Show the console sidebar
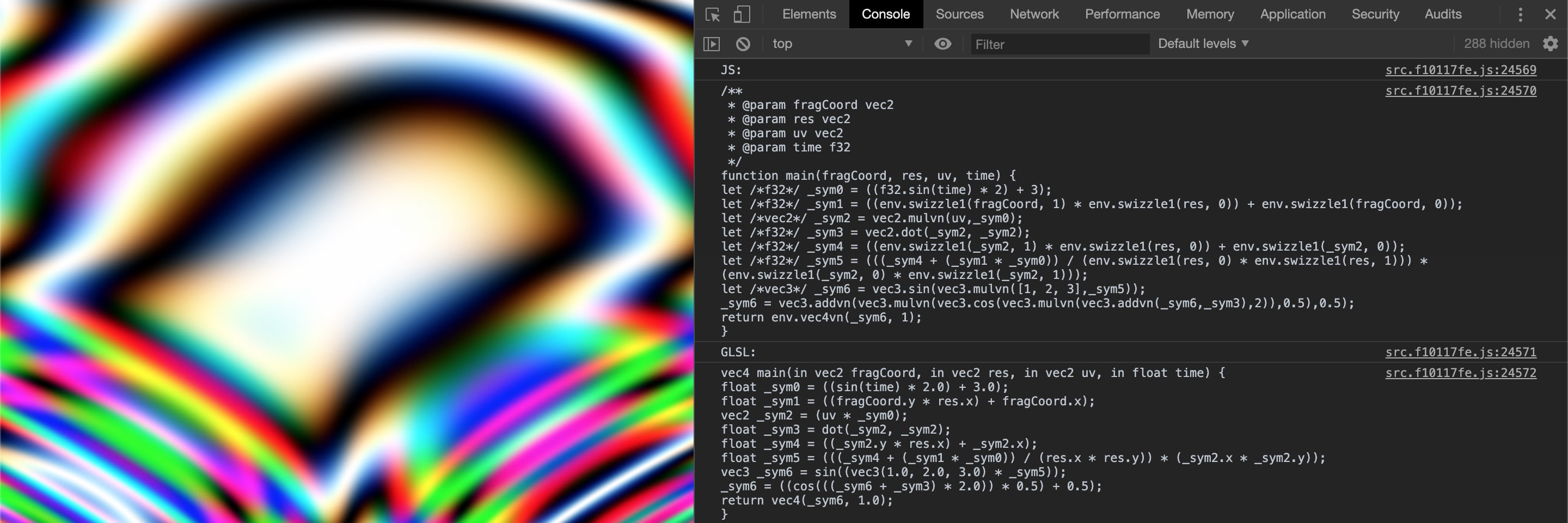Screen dimensions: 1568x523 point(712,43)
